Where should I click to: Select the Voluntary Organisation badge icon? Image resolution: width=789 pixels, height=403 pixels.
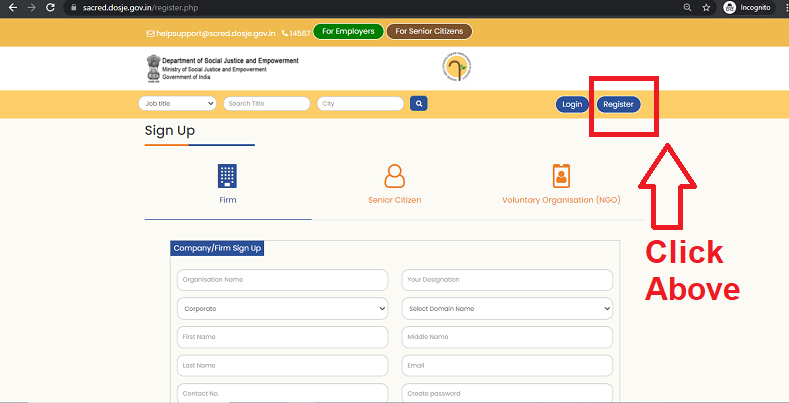(561, 176)
